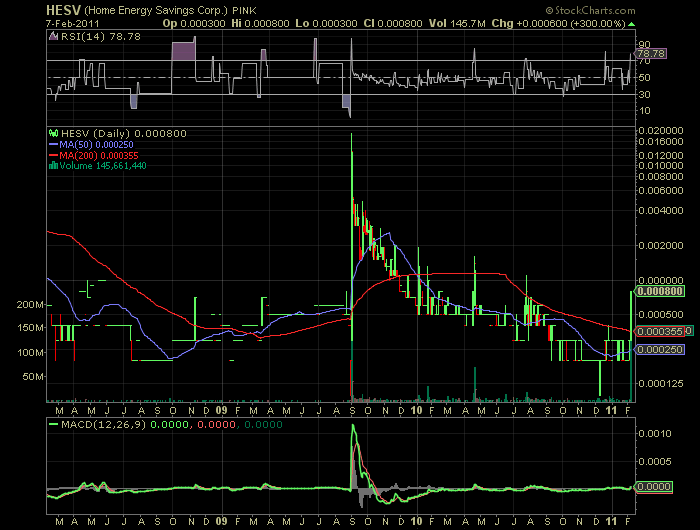The height and width of the screenshot is (530, 700).
Task: Click the company name Home Energy Savings Corp.
Action: [x=156, y=10]
